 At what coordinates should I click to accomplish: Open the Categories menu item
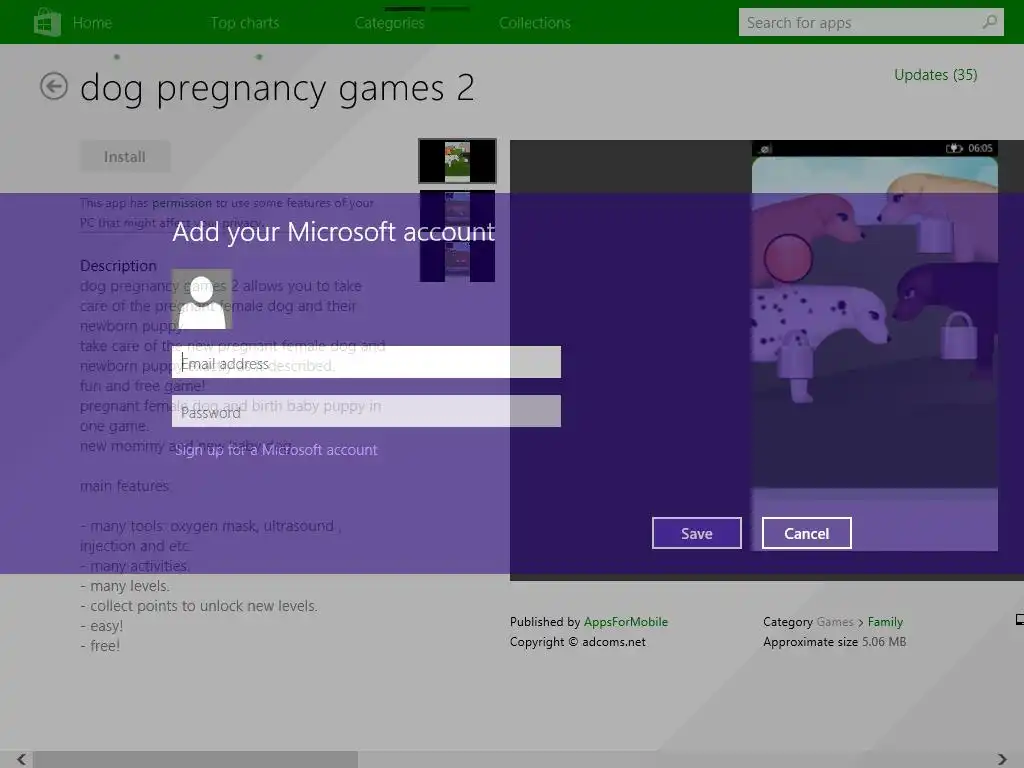point(390,23)
